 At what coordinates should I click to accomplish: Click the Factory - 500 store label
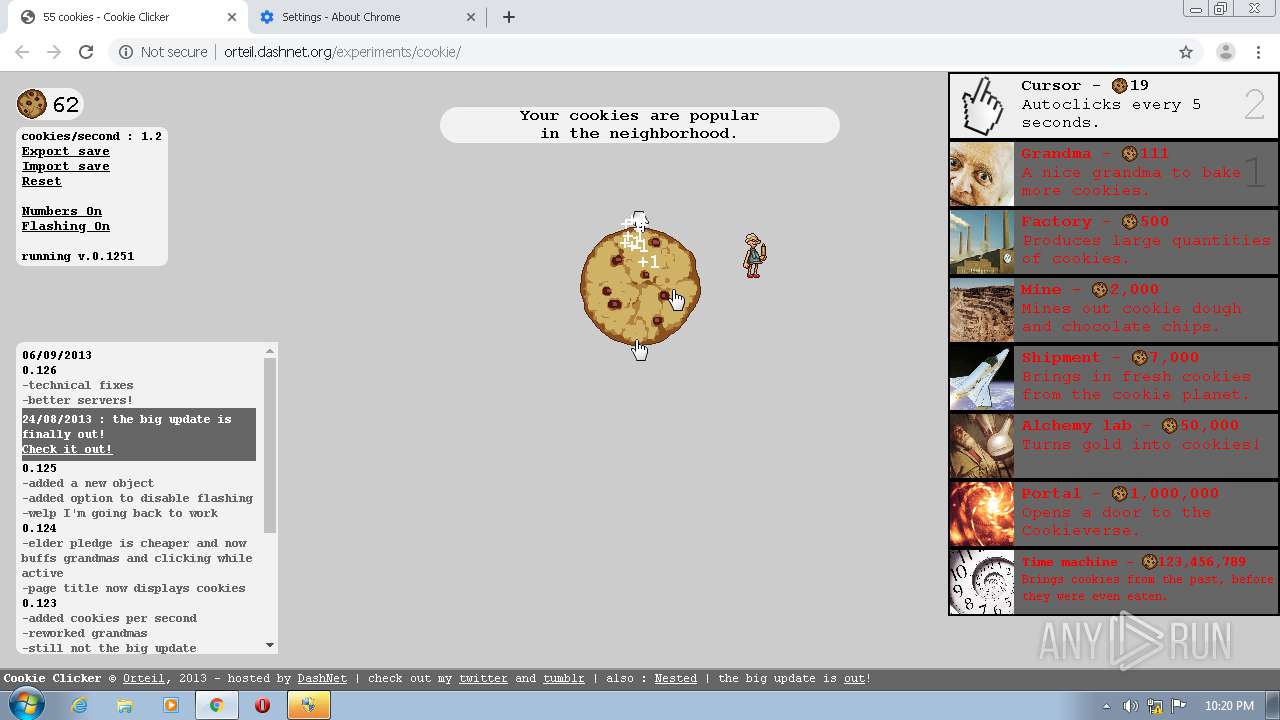pos(1095,222)
